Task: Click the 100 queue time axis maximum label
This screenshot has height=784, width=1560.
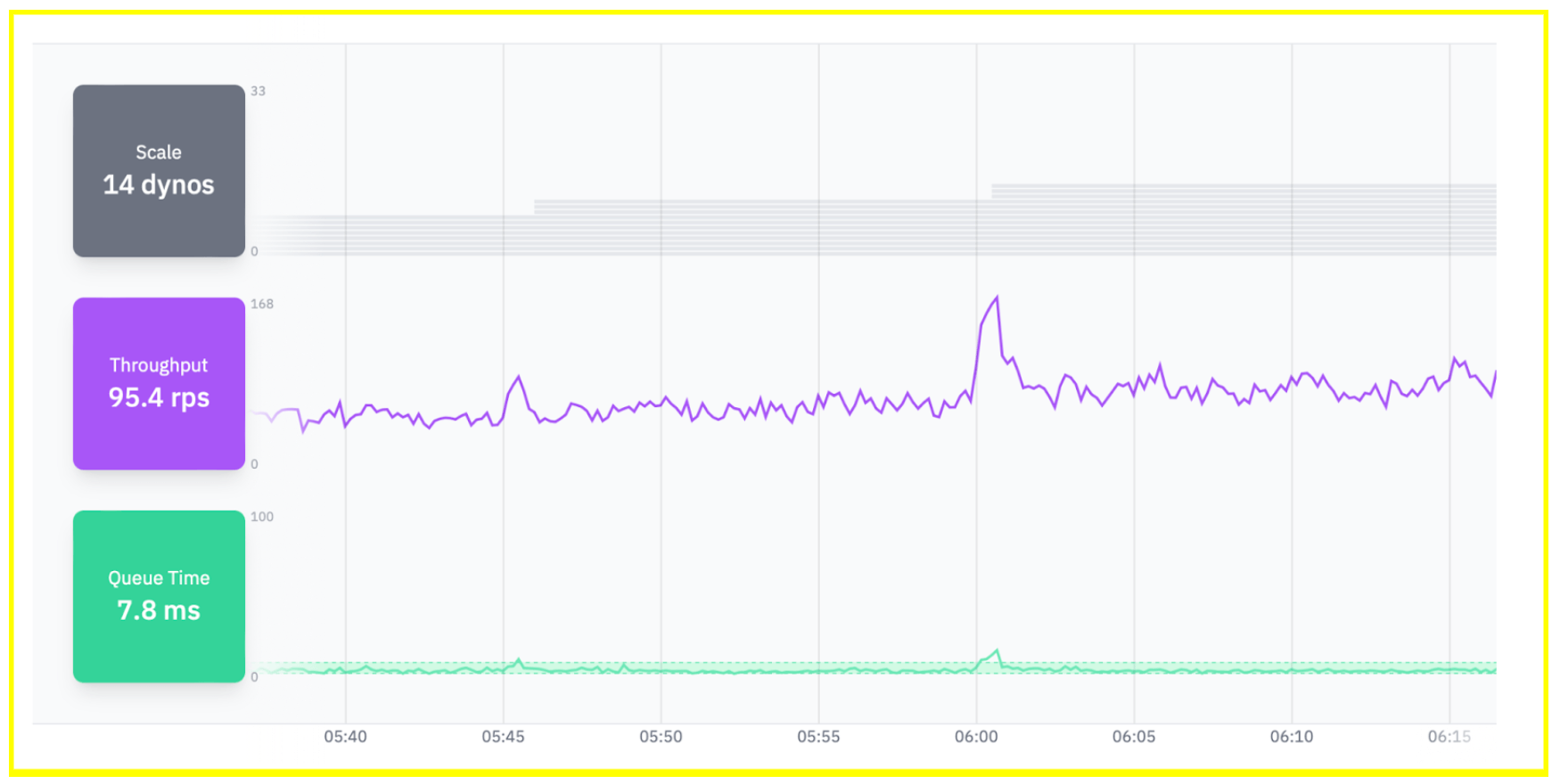Action: [x=262, y=517]
